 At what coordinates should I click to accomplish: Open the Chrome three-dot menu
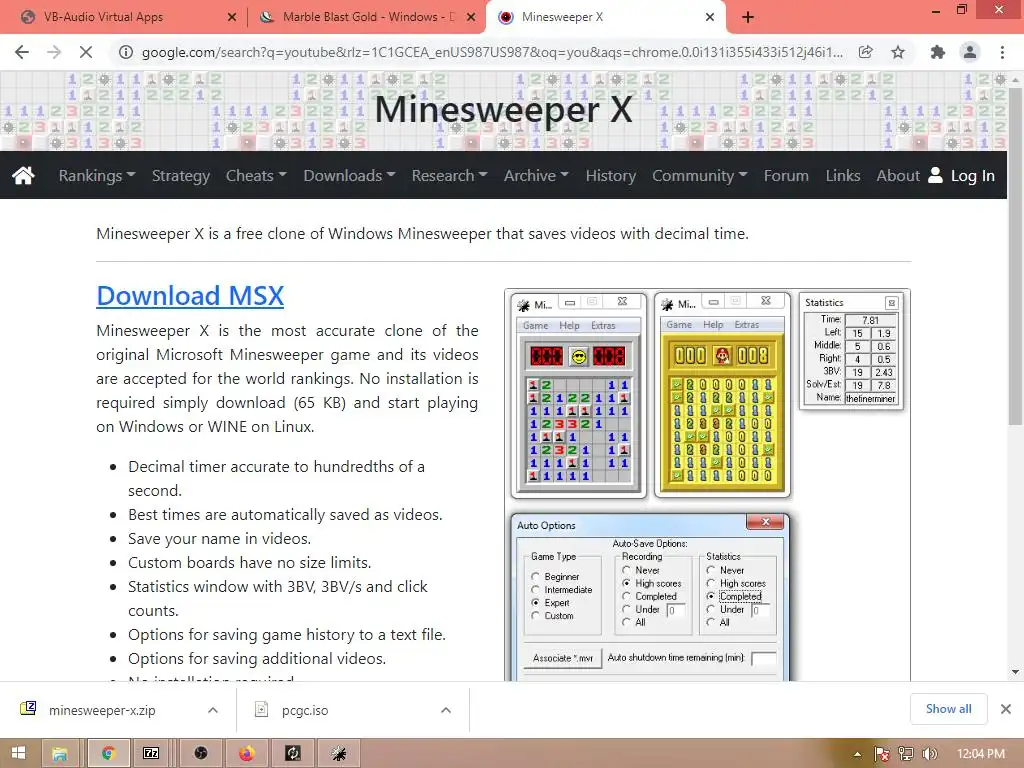[1002, 52]
